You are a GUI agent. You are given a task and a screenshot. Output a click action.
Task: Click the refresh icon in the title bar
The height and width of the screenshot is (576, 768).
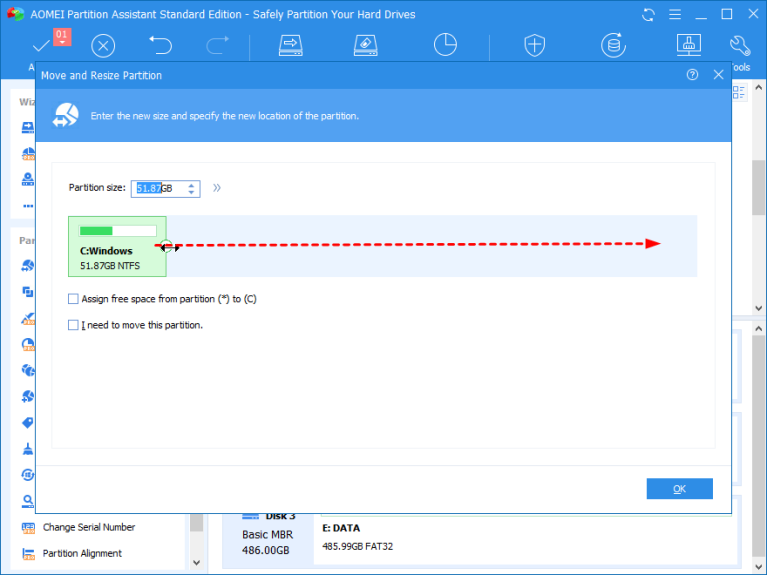[x=648, y=15]
